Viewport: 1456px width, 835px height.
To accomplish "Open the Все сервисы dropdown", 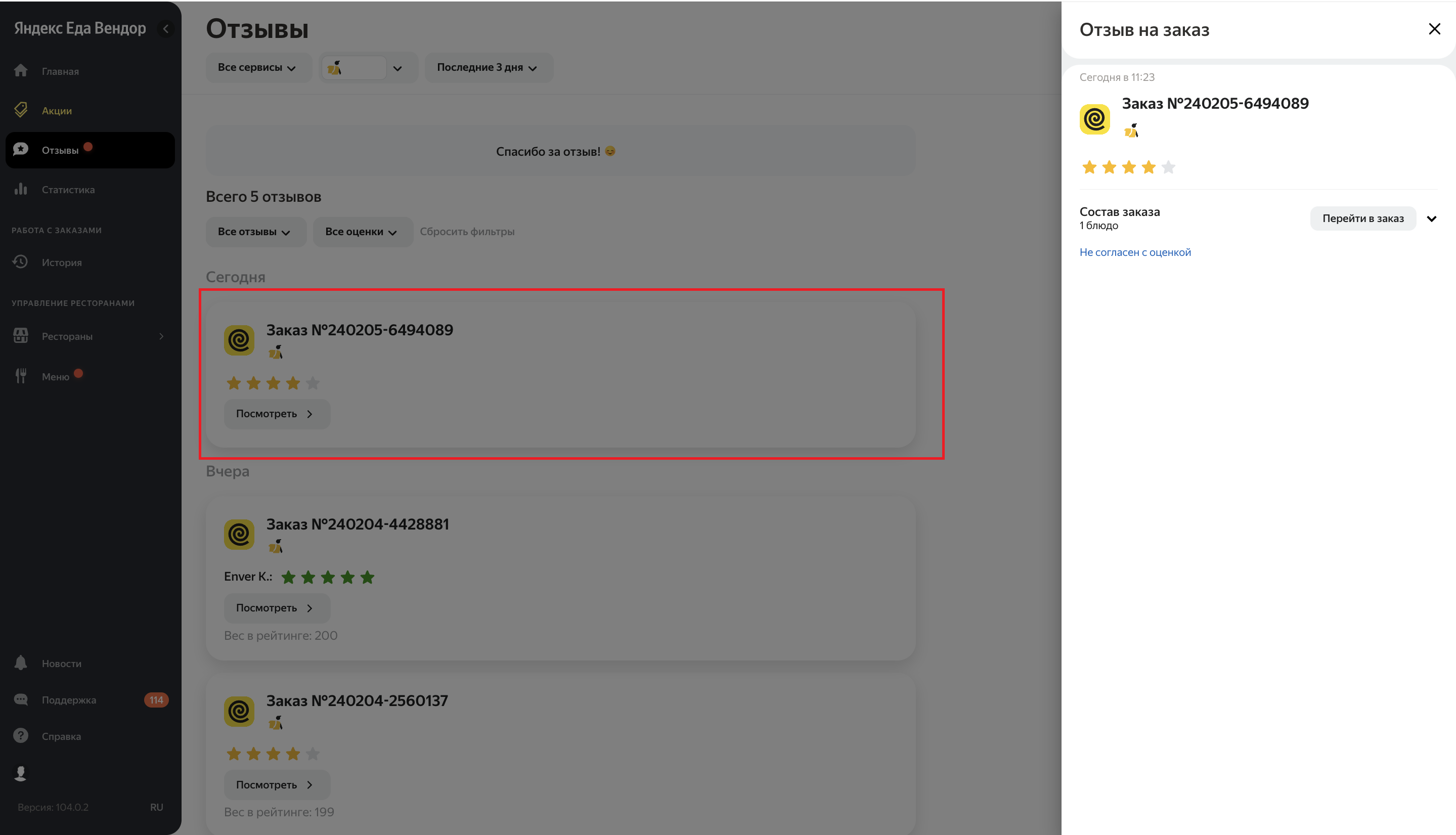I will (257, 67).
